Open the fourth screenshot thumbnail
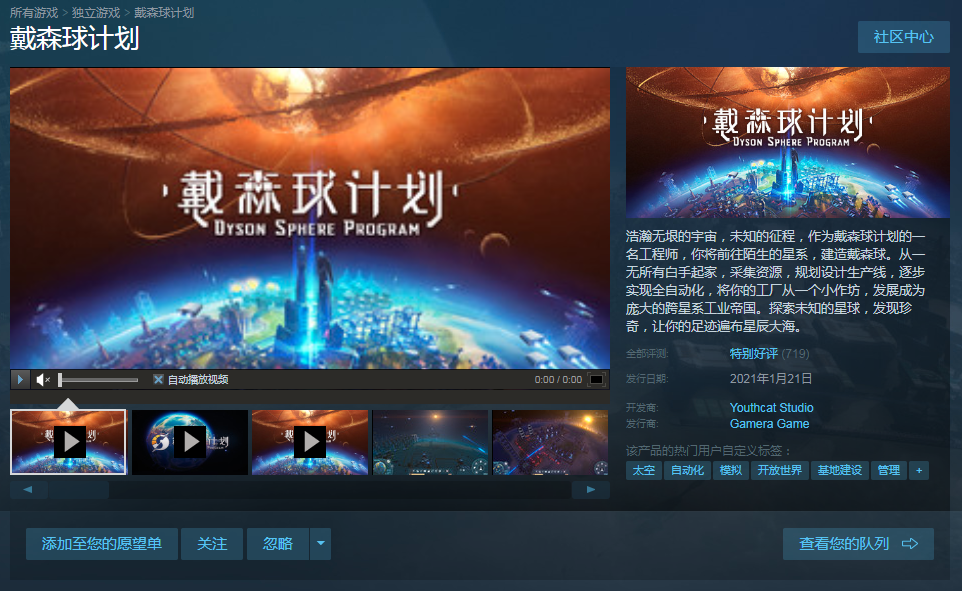Screen dimensions: 962x591 [430, 441]
